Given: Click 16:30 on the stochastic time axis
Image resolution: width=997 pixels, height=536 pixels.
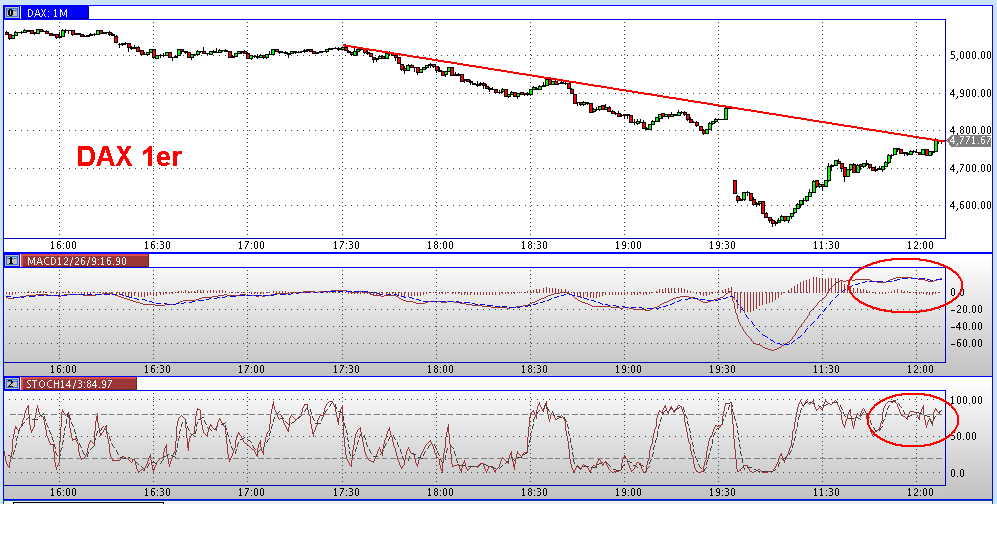Looking at the screenshot, I should tap(157, 492).
